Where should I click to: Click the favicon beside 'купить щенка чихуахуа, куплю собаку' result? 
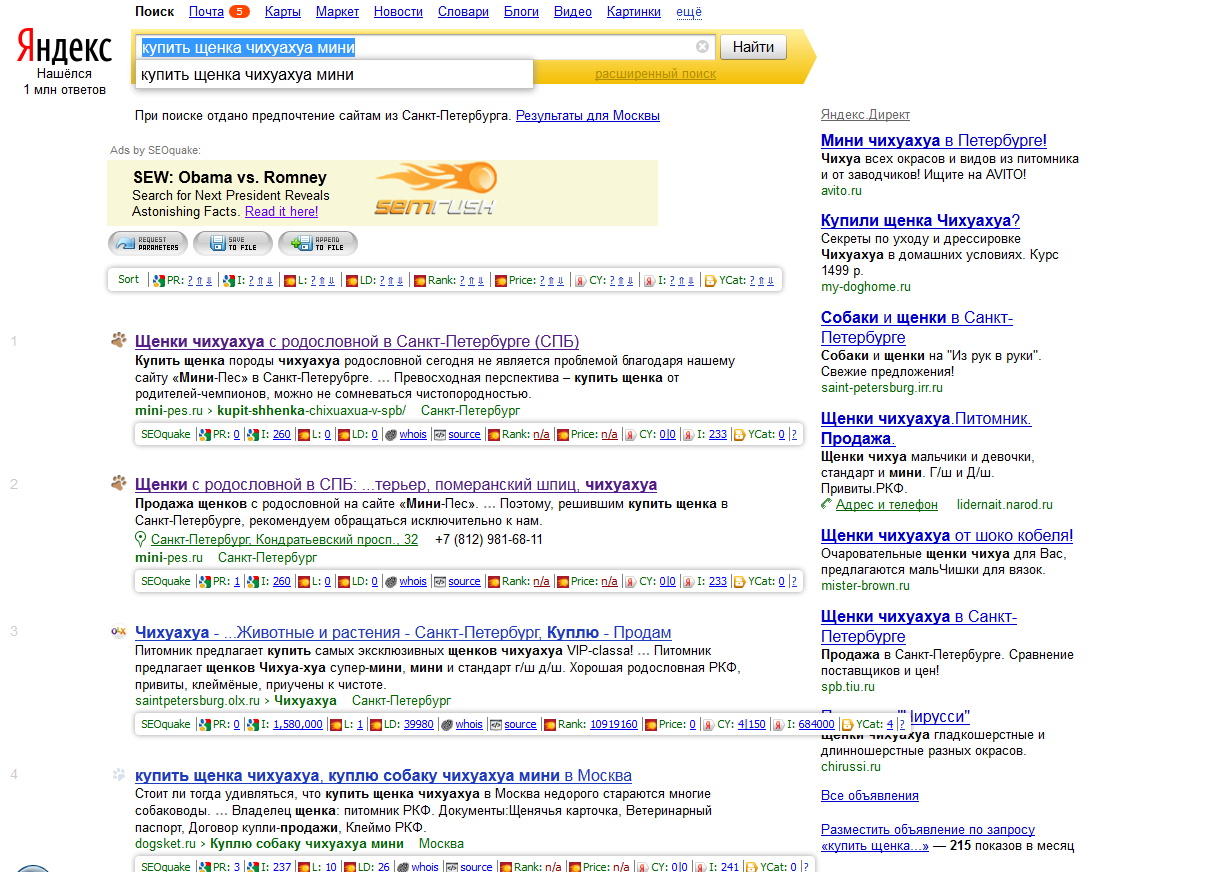click(119, 774)
